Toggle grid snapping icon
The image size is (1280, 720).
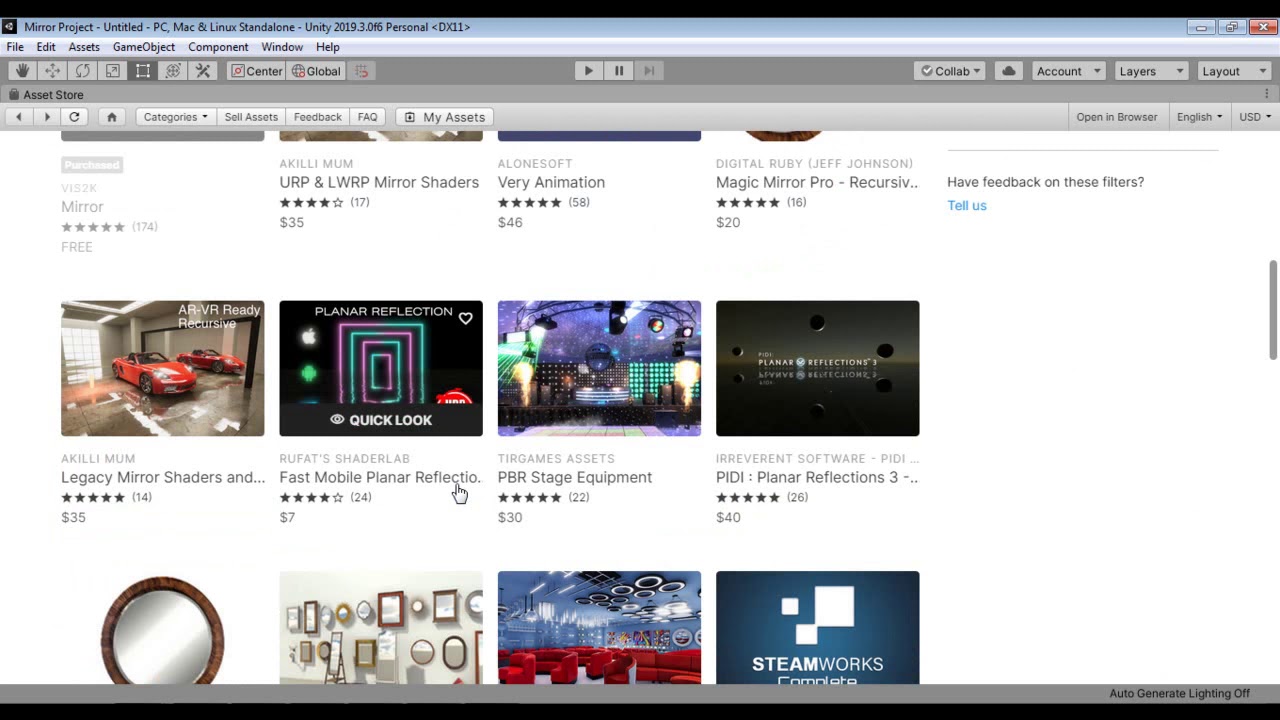[362, 71]
